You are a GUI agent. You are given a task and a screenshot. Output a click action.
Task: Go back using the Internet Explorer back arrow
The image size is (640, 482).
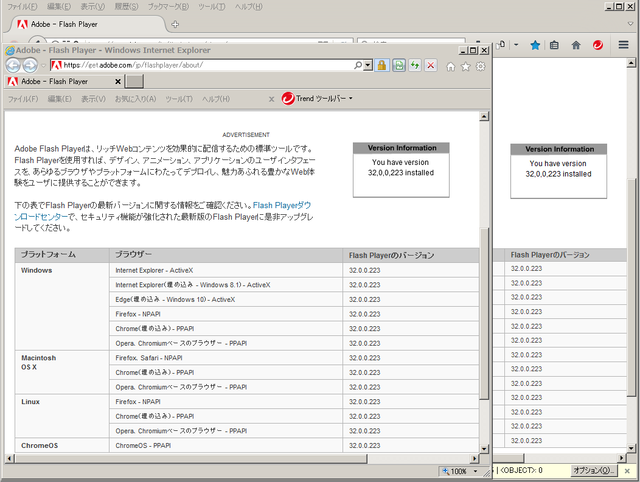(13, 65)
